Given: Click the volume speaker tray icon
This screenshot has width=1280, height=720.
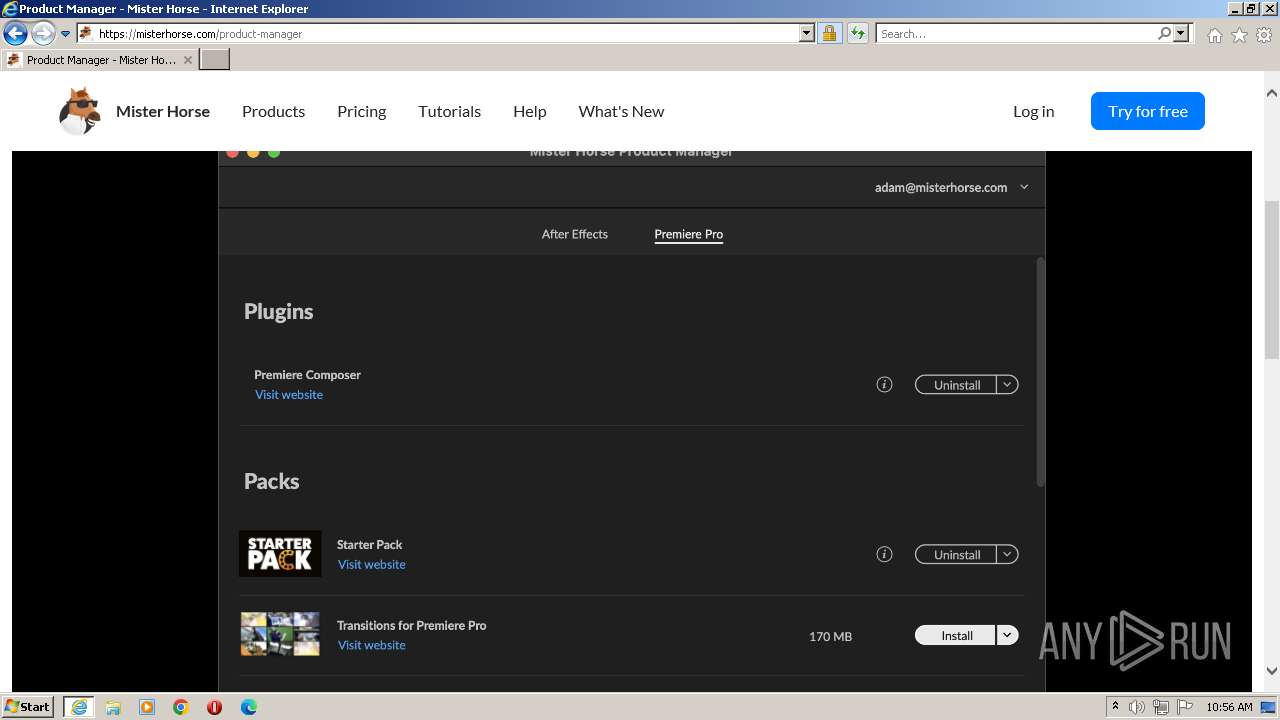Looking at the screenshot, I should (1137, 707).
